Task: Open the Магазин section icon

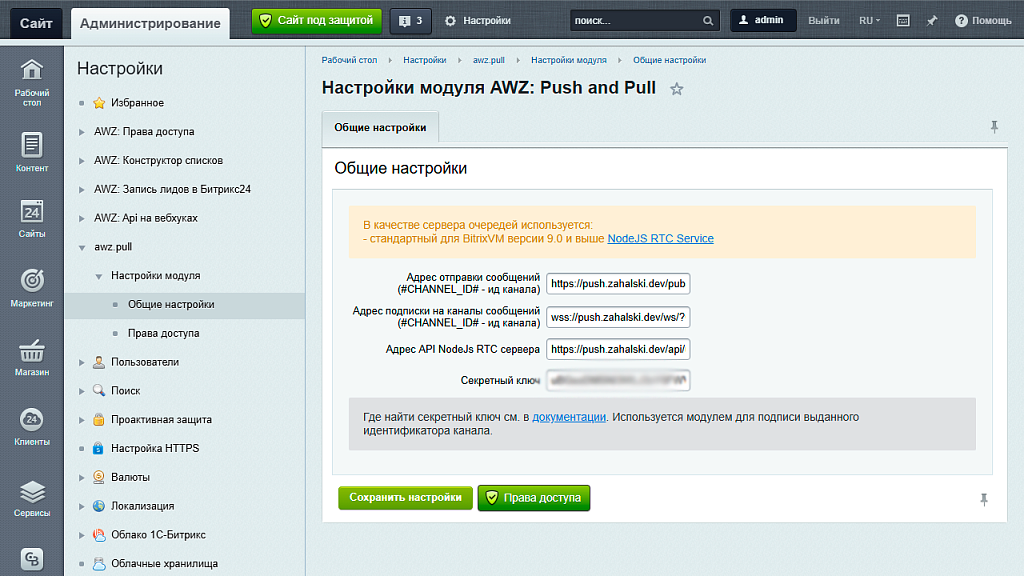Action: point(31,355)
